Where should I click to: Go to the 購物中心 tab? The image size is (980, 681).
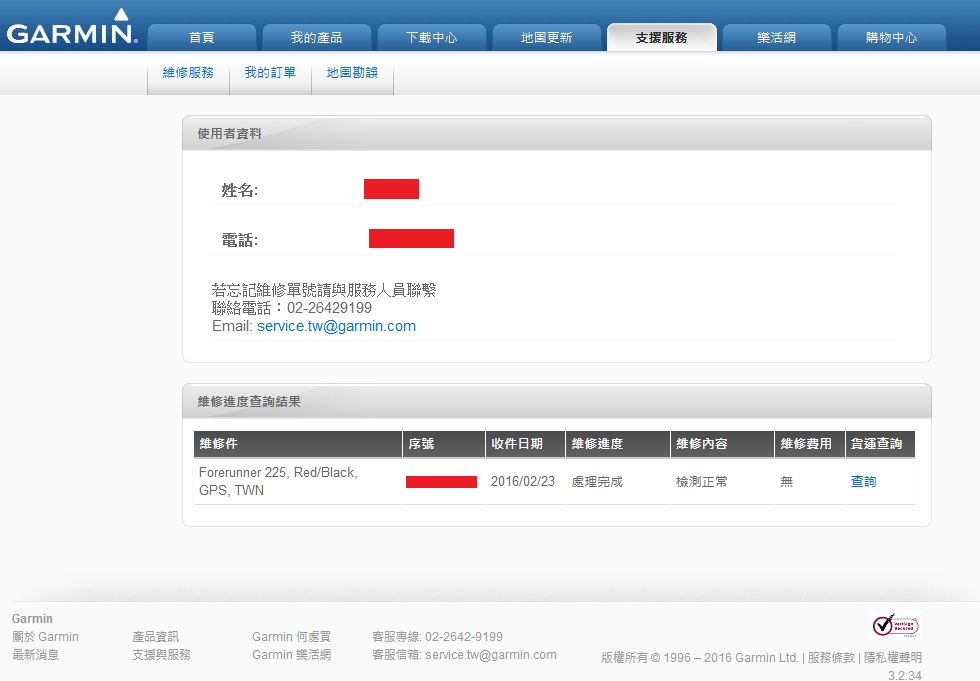tap(891, 37)
